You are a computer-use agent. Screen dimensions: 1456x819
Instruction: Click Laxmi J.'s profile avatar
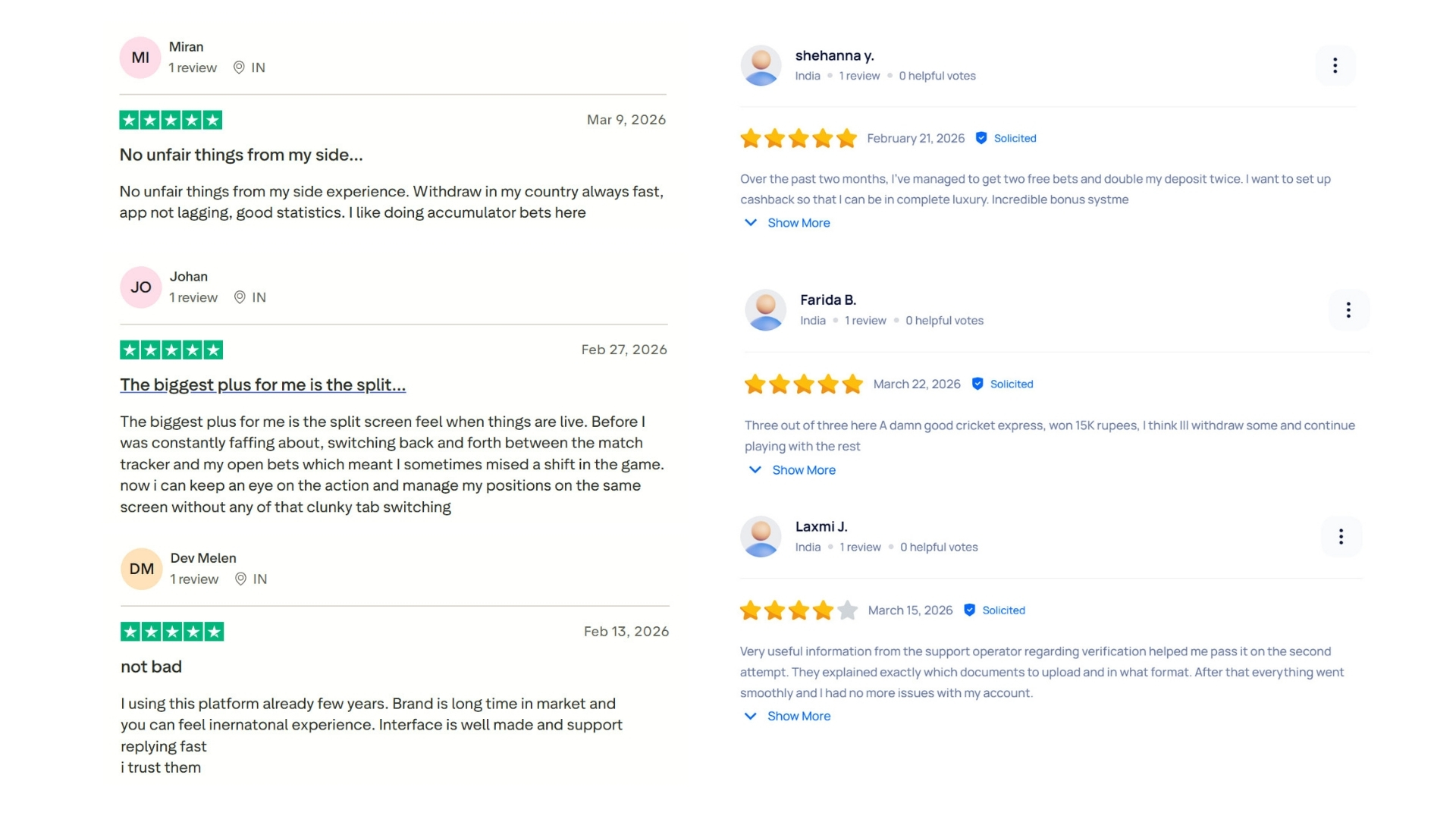pos(761,536)
